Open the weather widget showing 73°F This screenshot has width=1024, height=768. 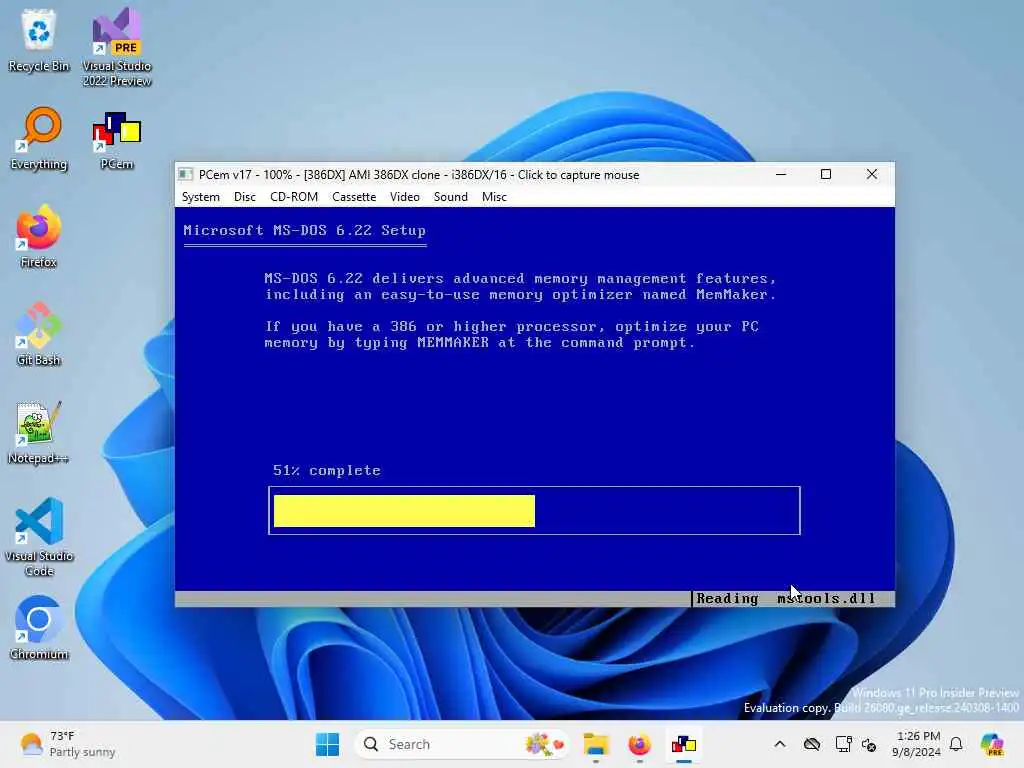[67, 744]
